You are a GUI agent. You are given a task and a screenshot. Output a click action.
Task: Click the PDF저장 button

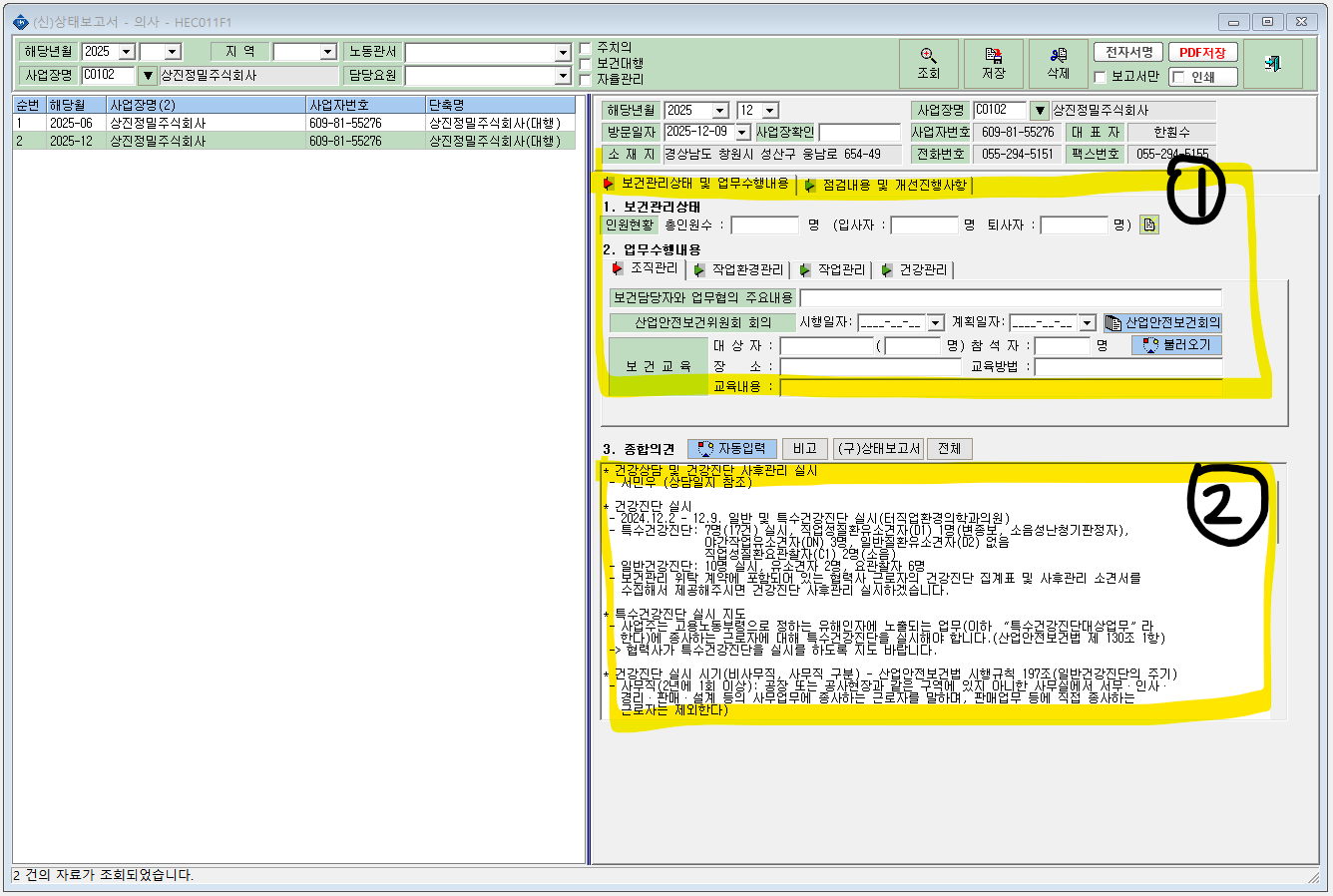pos(1202,53)
